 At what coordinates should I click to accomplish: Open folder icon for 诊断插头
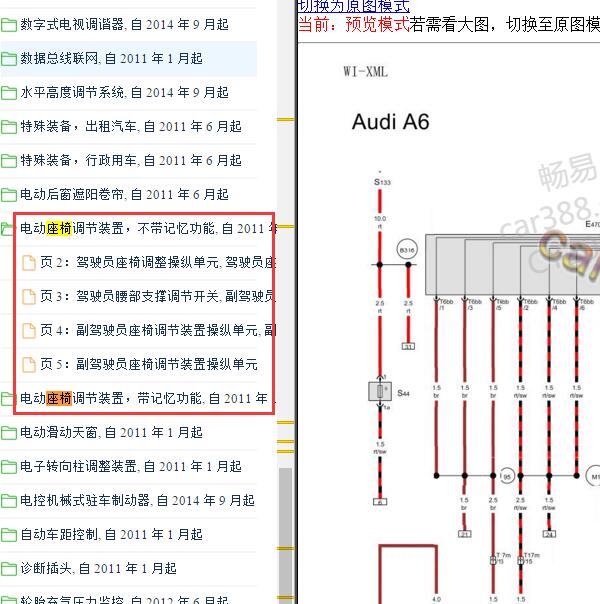click(x=8, y=569)
